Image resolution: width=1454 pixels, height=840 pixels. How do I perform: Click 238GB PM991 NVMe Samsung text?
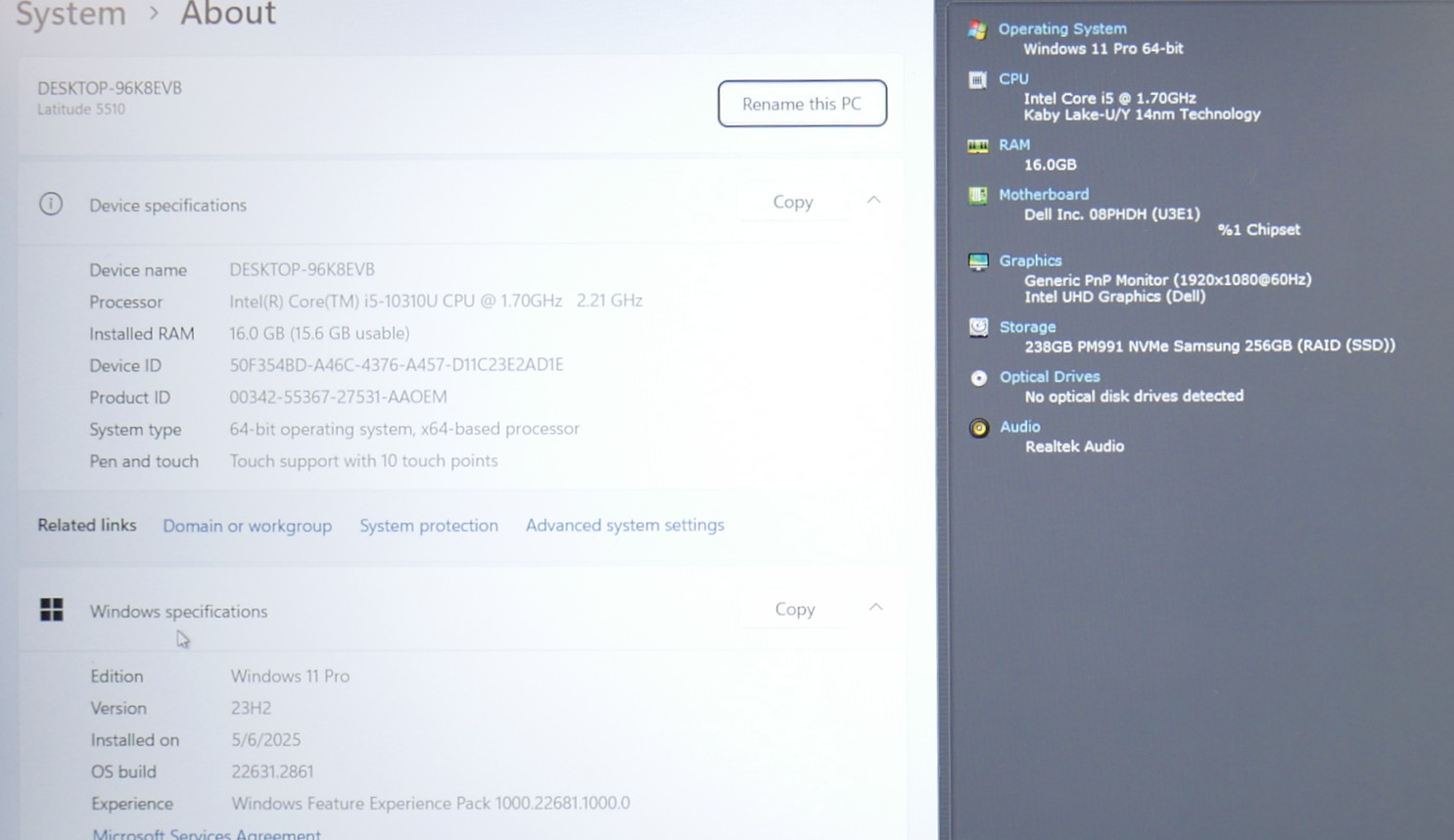[x=1209, y=346]
